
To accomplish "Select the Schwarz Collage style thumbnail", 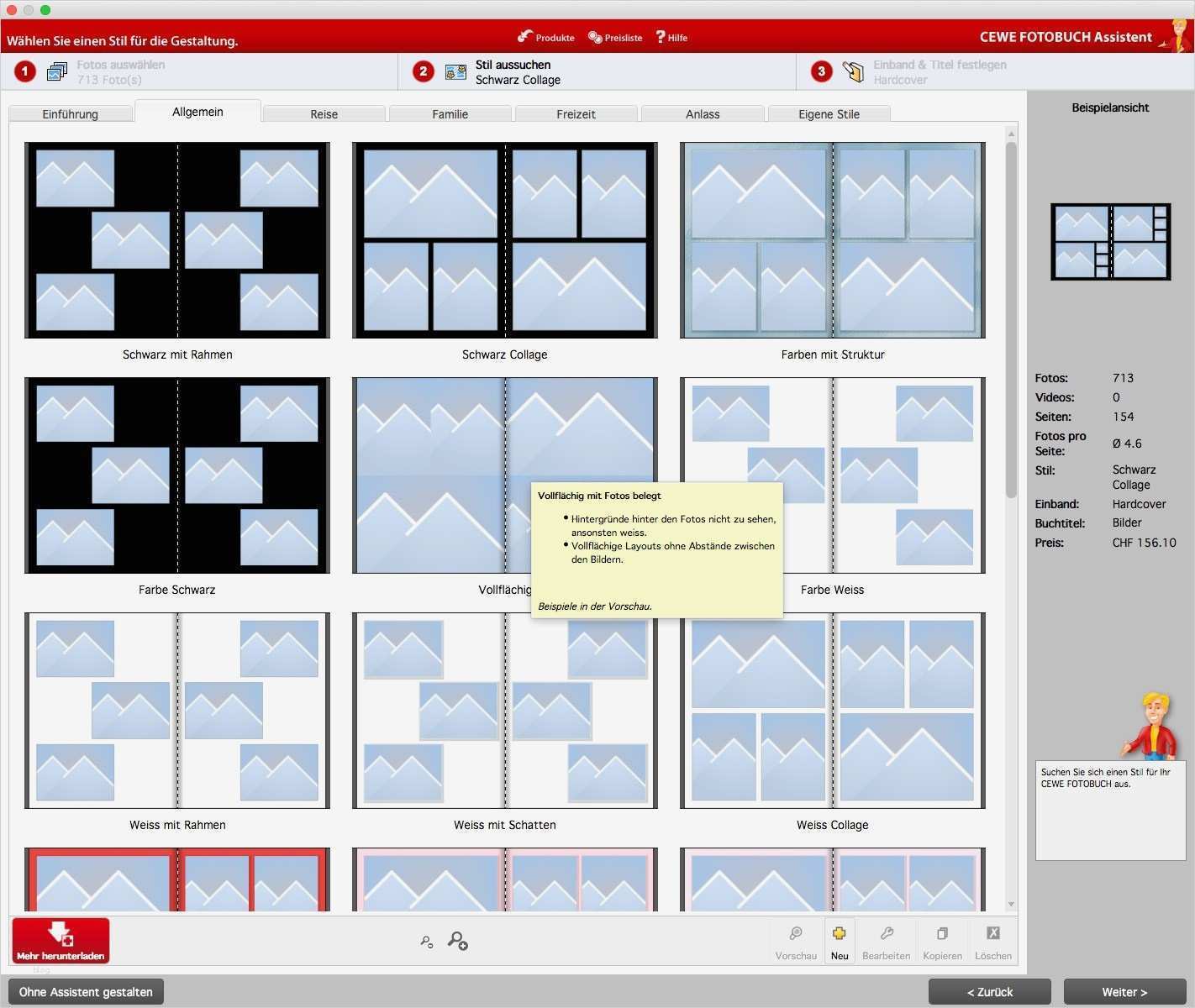I will tap(505, 240).
